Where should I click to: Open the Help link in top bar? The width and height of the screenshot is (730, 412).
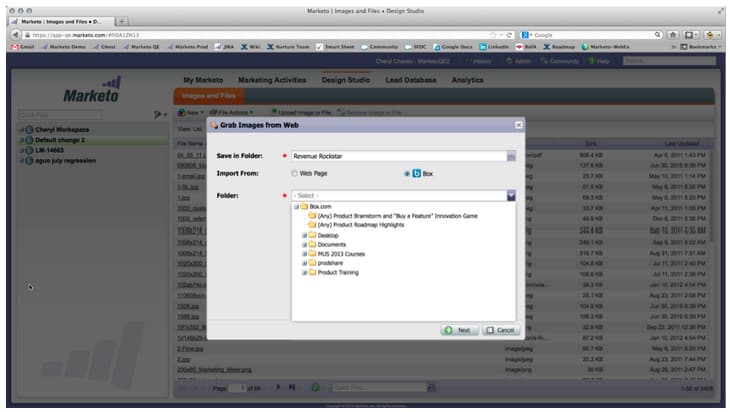[599, 61]
